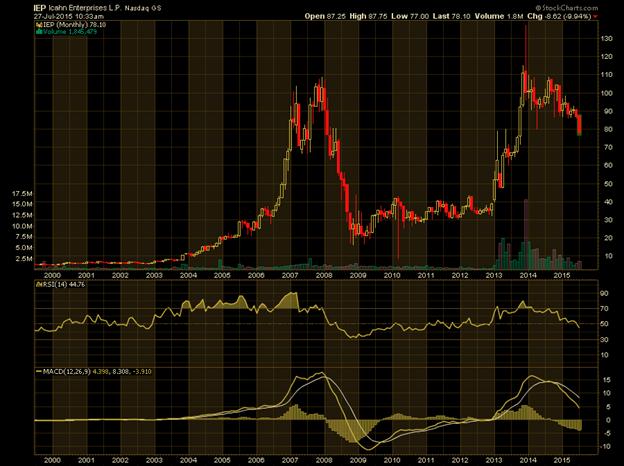Click the Volume 1,845,479 legend text
The width and height of the screenshot is (624, 466).
click(70, 31)
